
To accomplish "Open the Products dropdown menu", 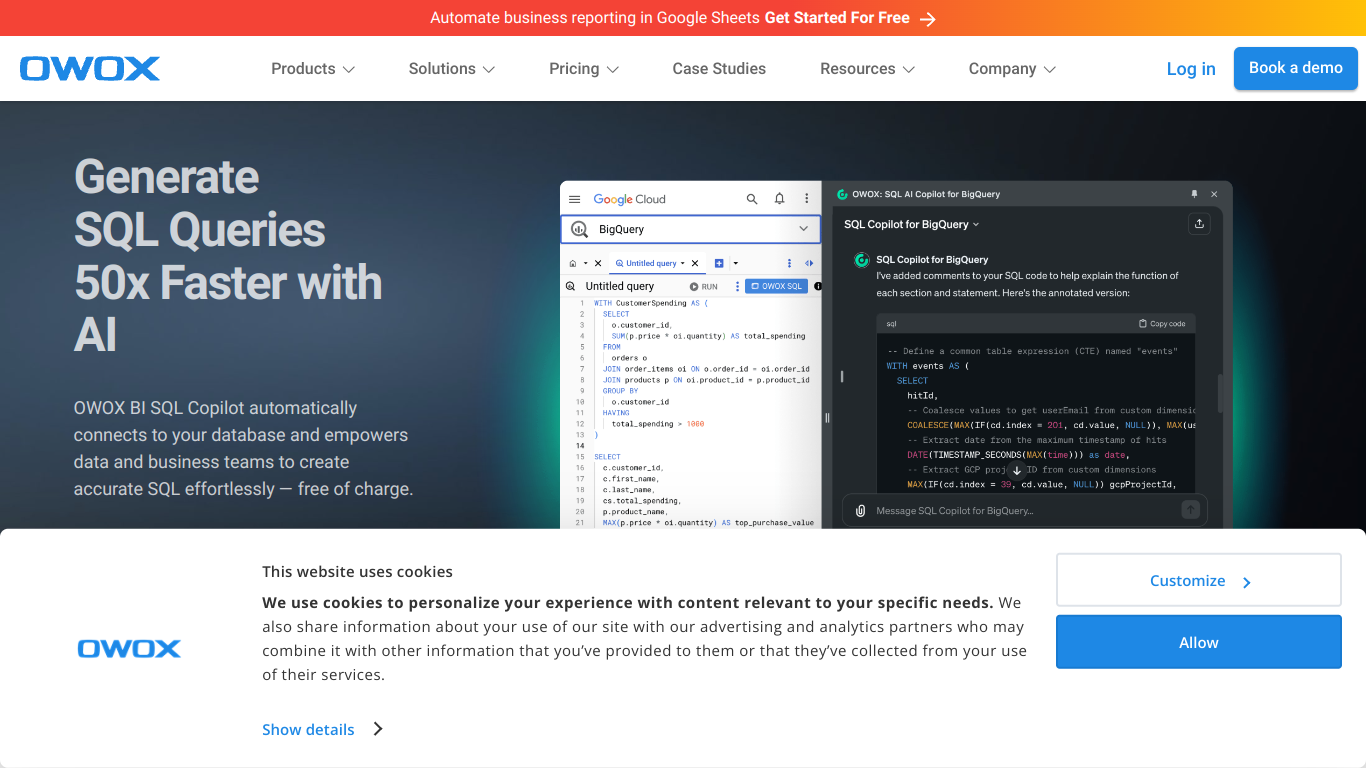I will pos(313,69).
